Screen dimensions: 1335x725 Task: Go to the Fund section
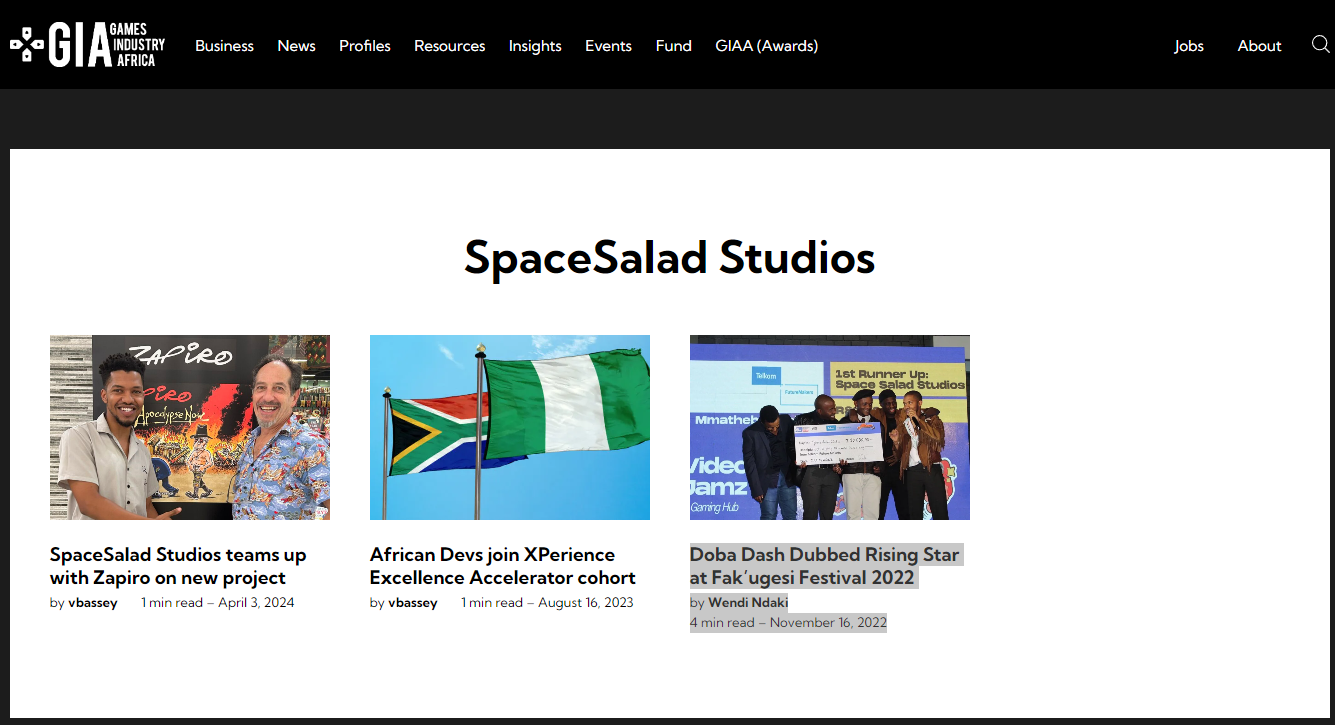673,46
